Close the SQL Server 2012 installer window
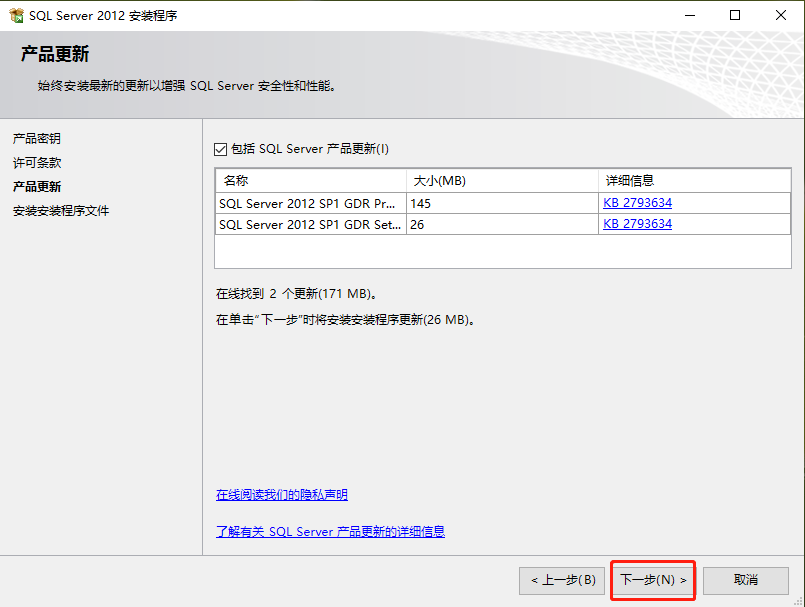The width and height of the screenshot is (805, 607). click(781, 15)
